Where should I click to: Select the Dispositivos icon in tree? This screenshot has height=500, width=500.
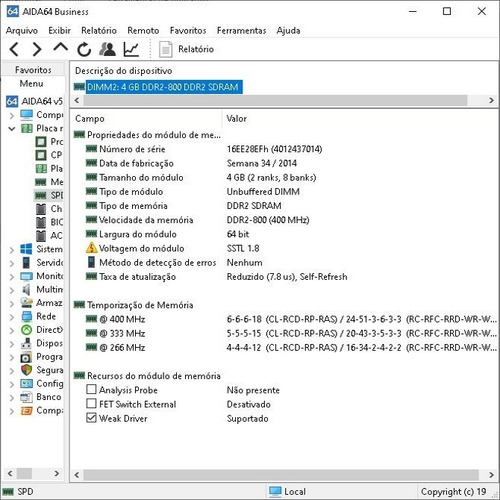coord(26,343)
